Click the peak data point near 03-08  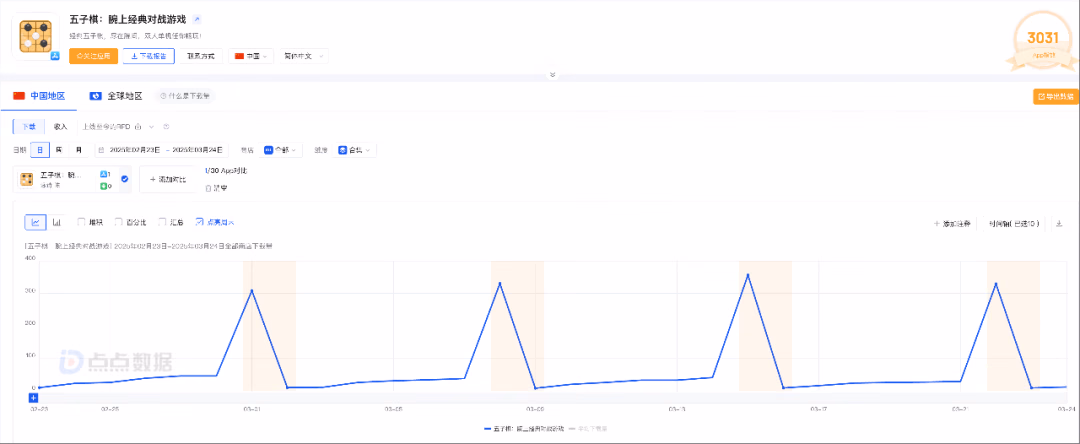(x=500, y=283)
